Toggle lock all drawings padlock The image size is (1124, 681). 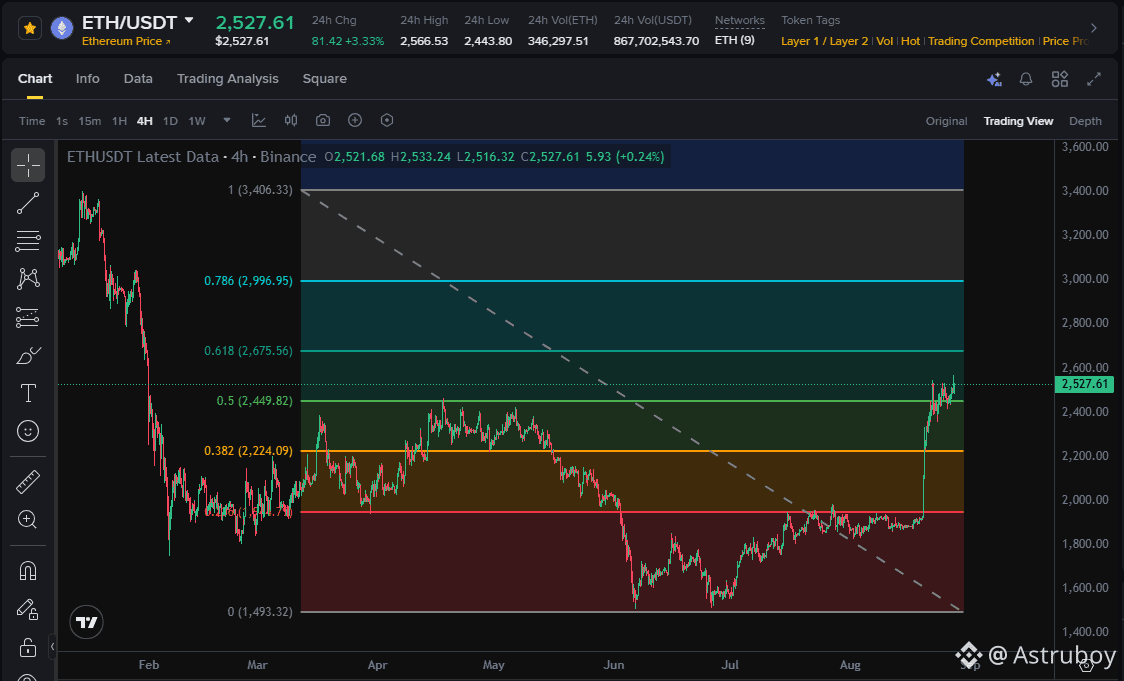pos(28,647)
